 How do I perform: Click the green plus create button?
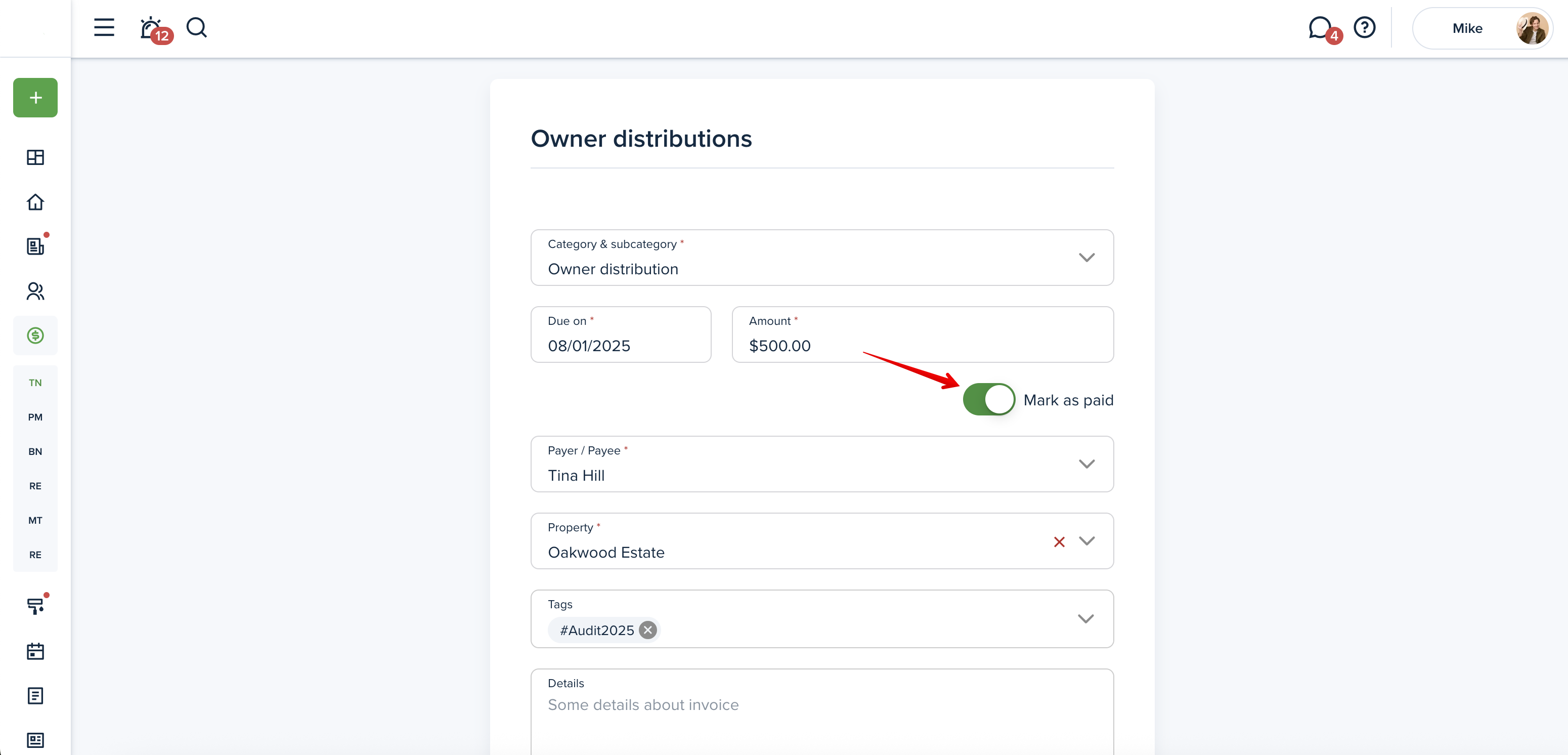coord(35,98)
